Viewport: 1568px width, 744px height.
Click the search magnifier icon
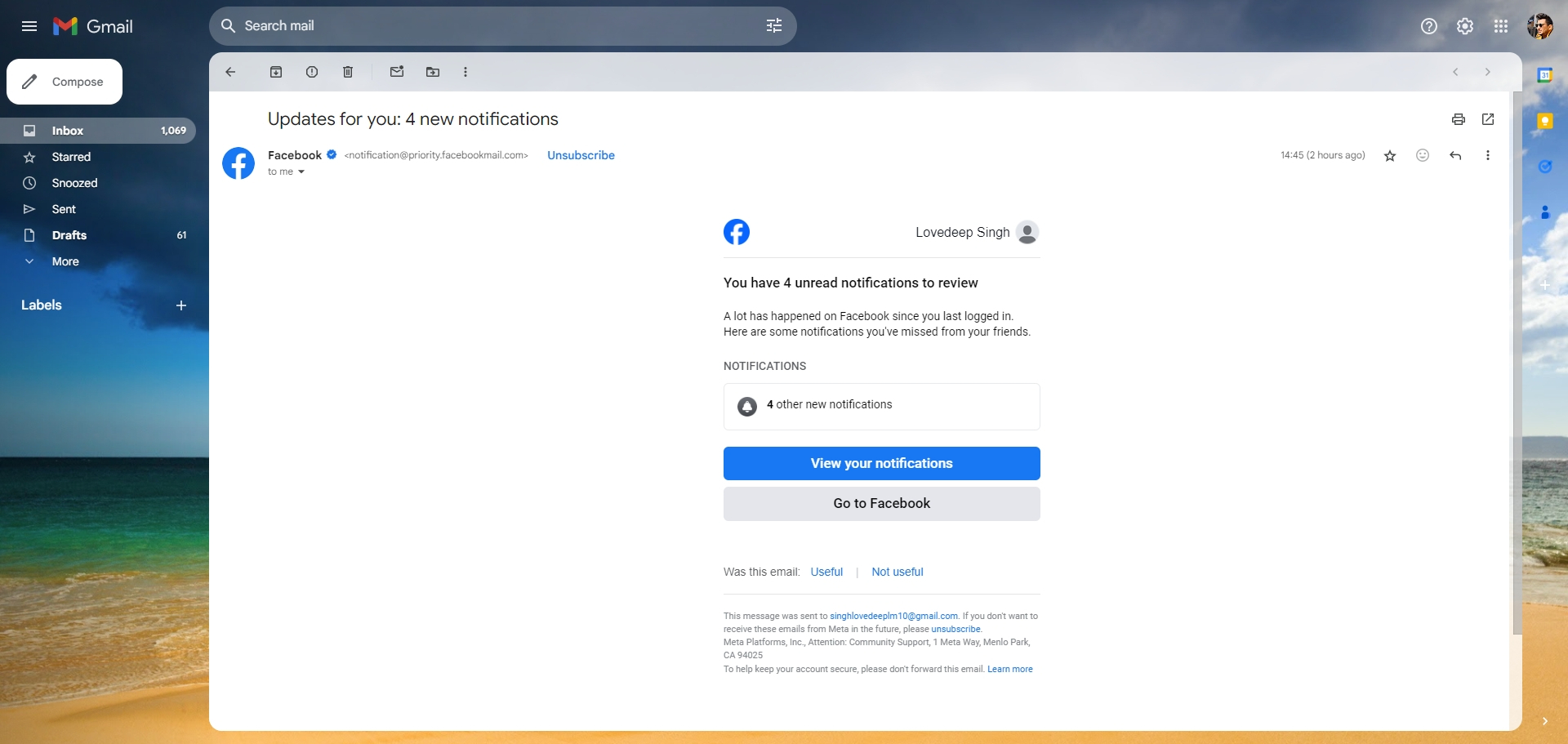(x=229, y=26)
